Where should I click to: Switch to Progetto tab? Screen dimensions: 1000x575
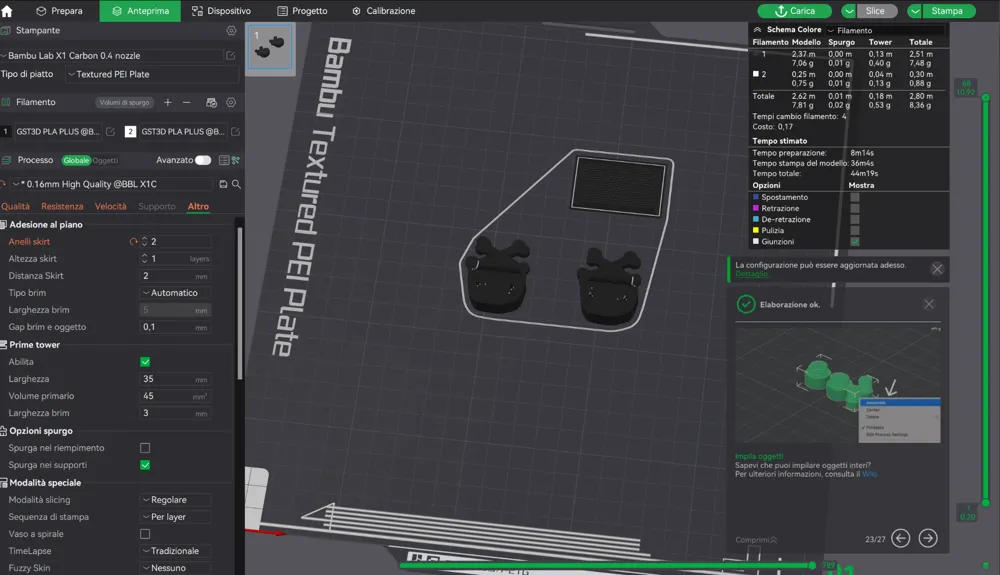click(x=302, y=11)
